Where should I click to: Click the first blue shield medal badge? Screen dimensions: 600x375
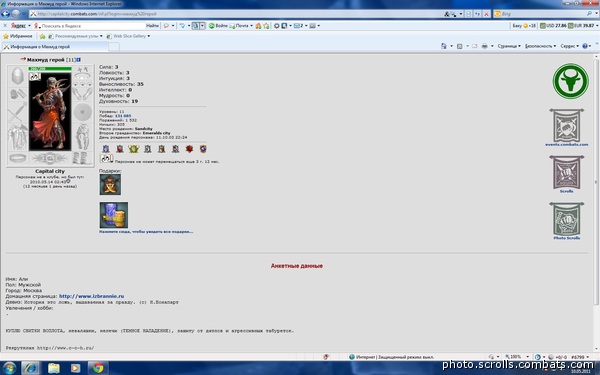pos(106,149)
